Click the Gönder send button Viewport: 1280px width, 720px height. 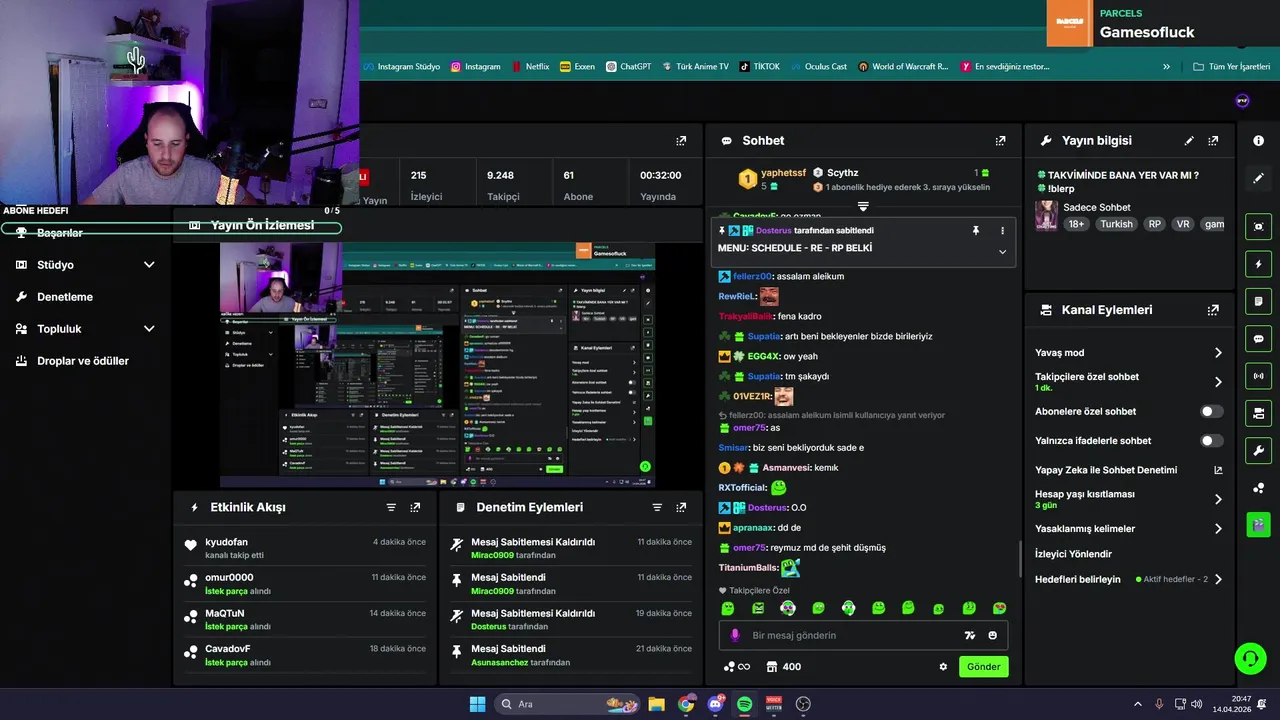tap(983, 667)
